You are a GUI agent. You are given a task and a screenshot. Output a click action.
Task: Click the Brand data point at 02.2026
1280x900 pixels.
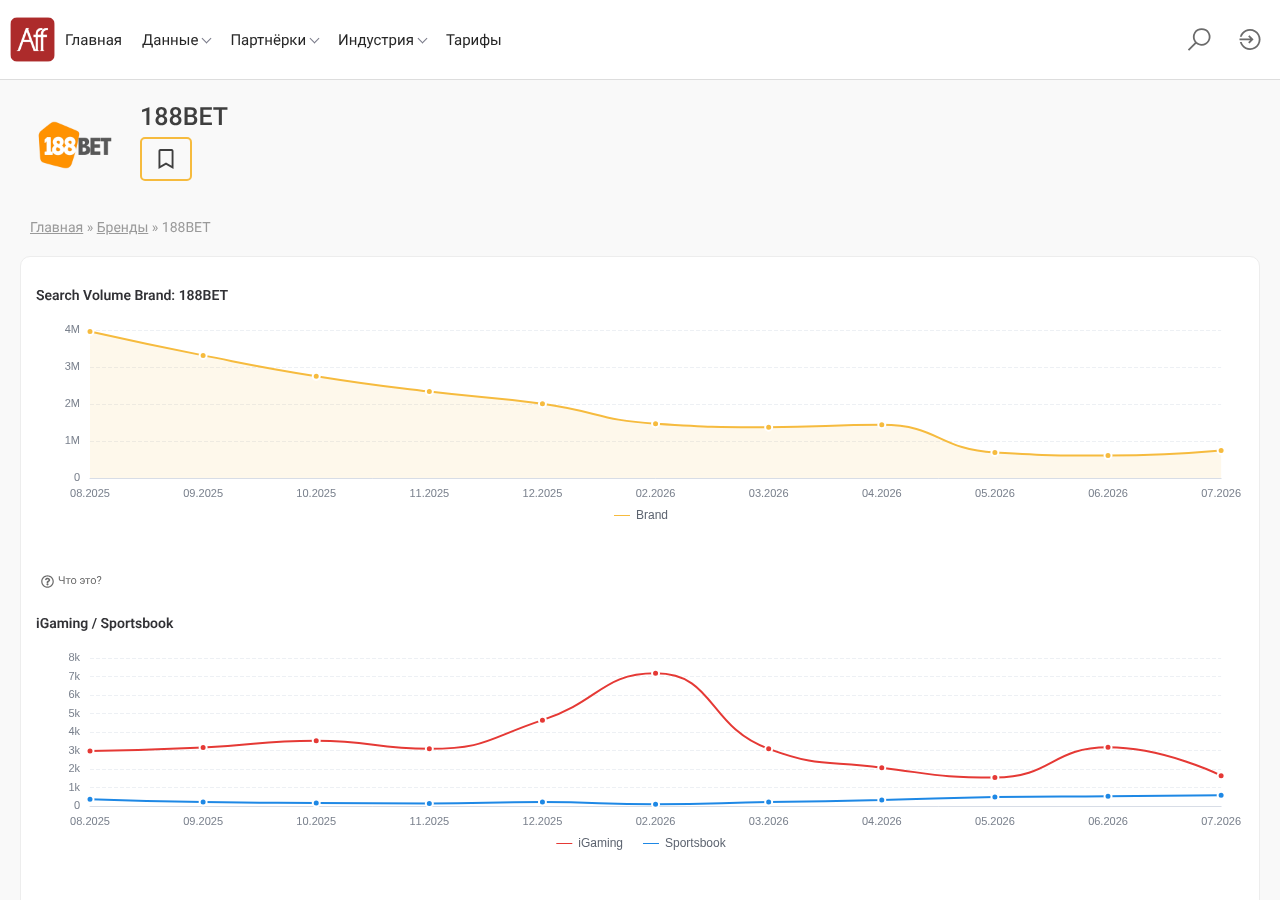656,424
